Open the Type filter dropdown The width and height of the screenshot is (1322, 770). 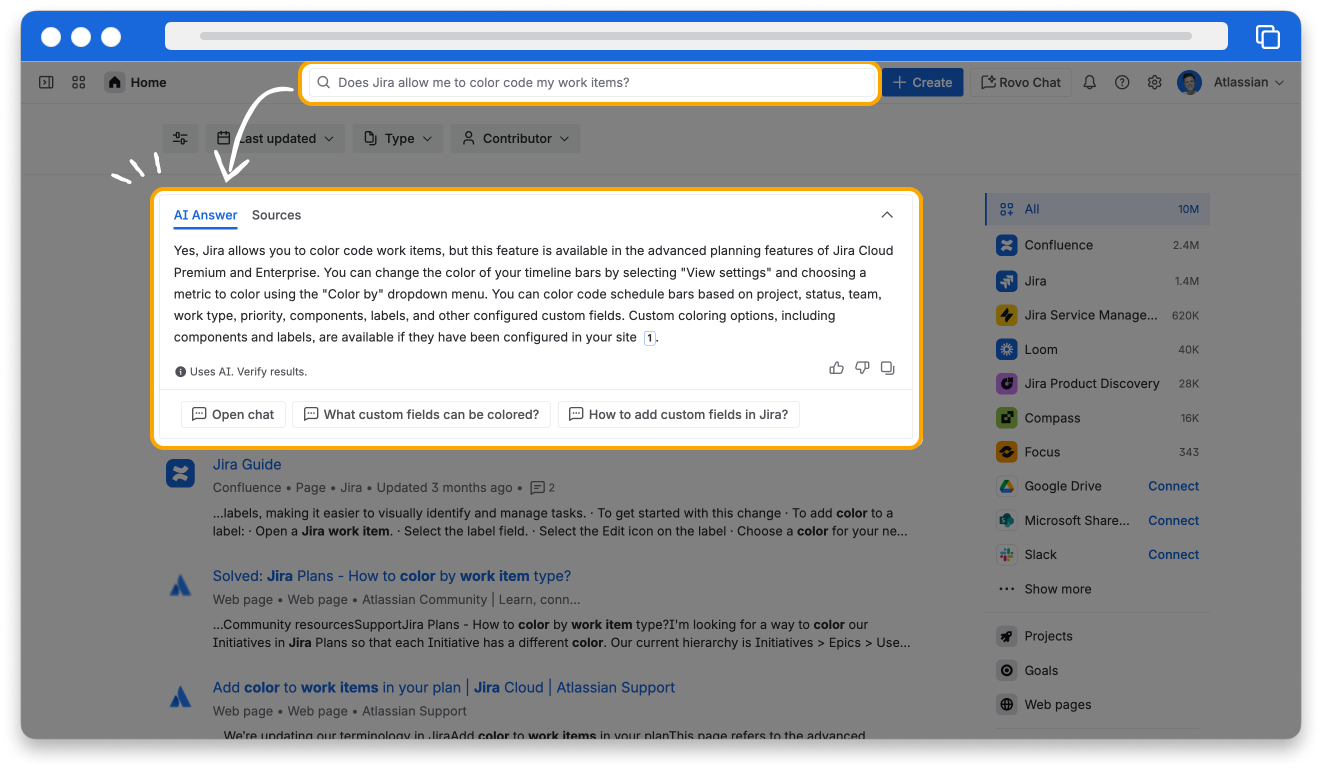(399, 139)
